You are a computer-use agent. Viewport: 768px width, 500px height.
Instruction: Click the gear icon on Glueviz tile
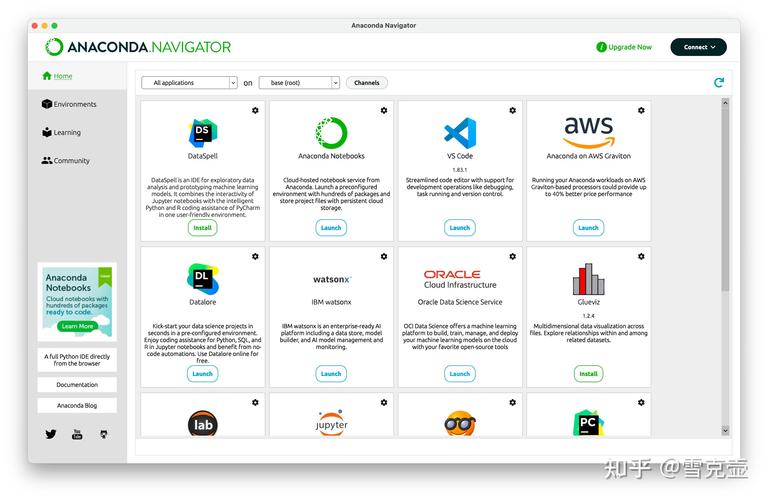641,256
